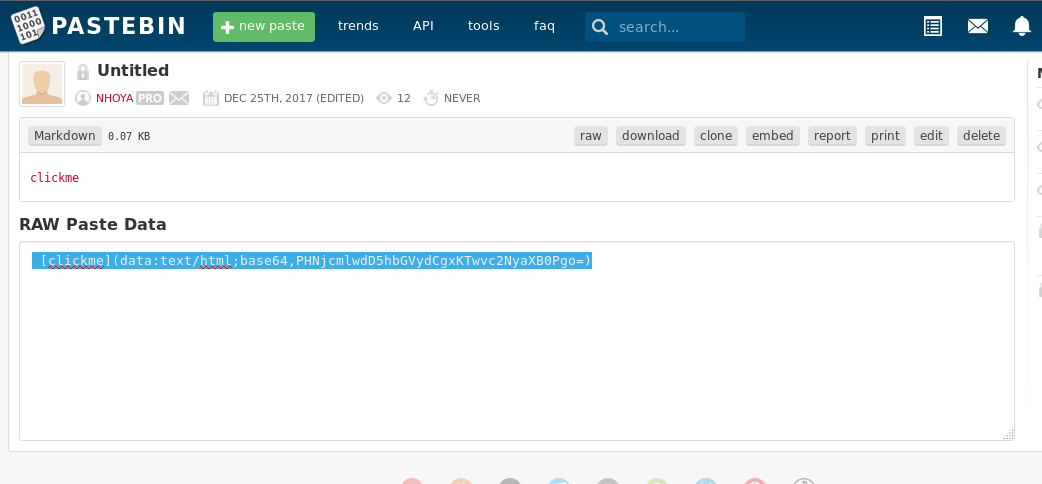Click in the search field
Screen dimensions: 1042x484
coord(675,27)
